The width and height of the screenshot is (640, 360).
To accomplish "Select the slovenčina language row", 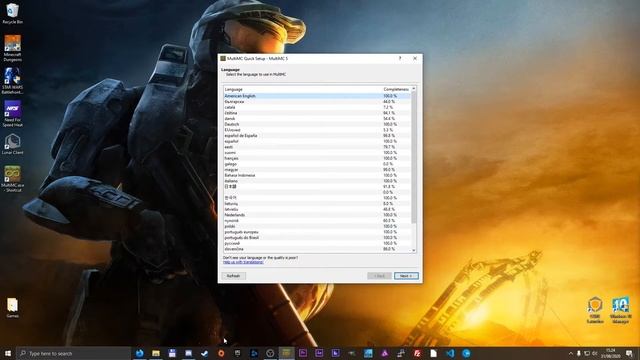I will (317, 249).
